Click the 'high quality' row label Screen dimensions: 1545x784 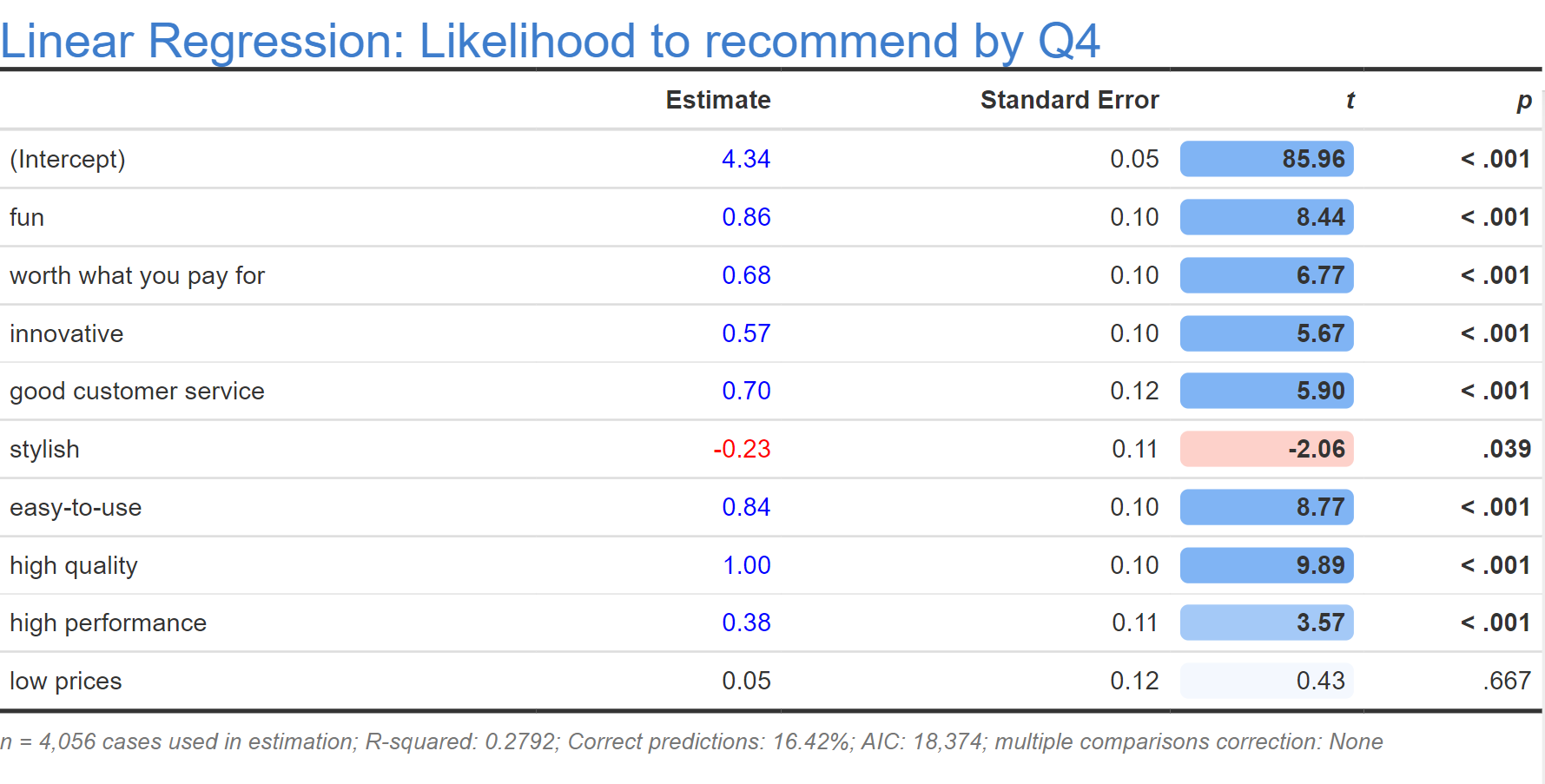pyautogui.click(x=74, y=565)
